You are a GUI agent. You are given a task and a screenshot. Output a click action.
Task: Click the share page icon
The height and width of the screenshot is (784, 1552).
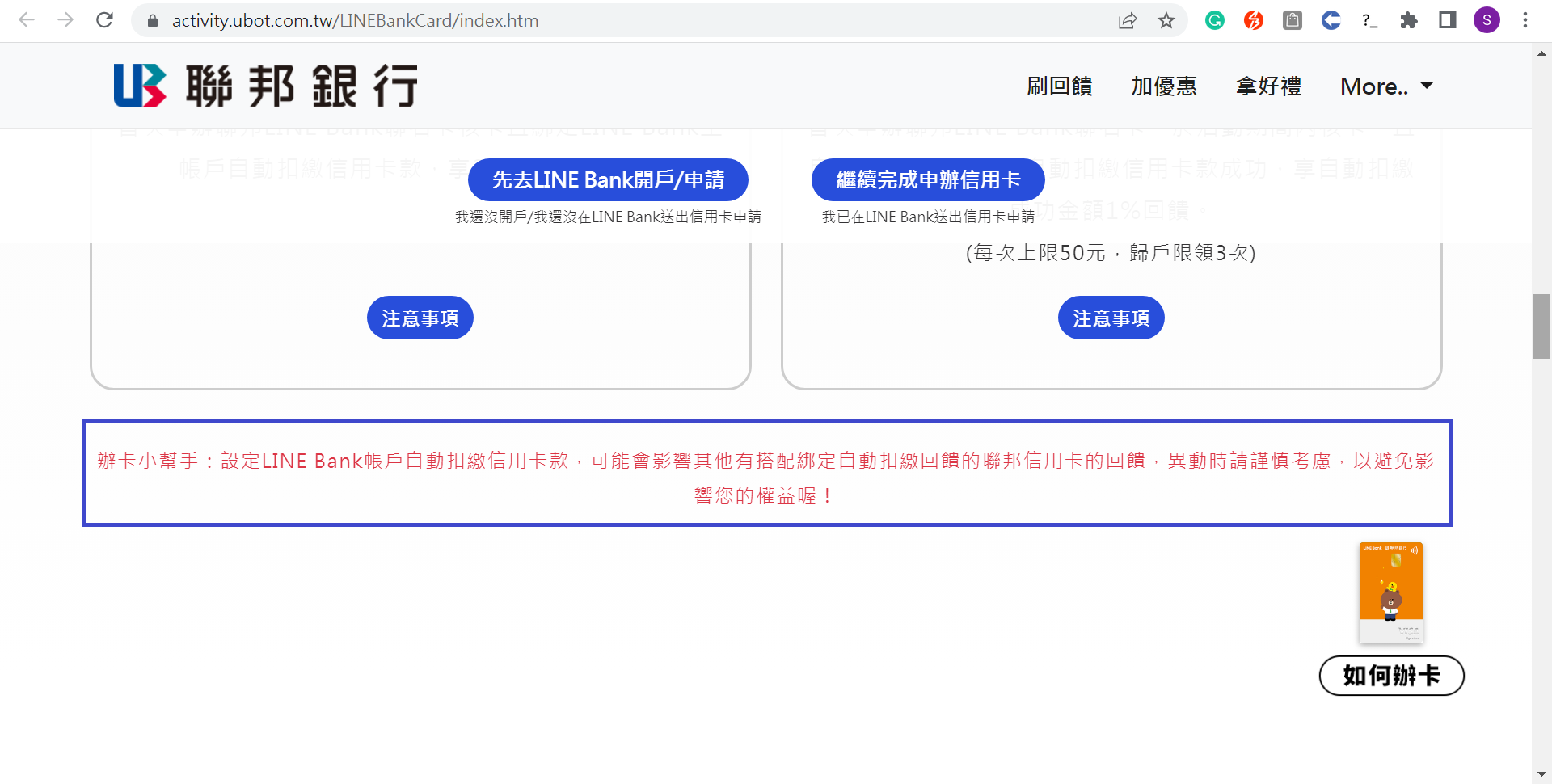[x=1128, y=20]
